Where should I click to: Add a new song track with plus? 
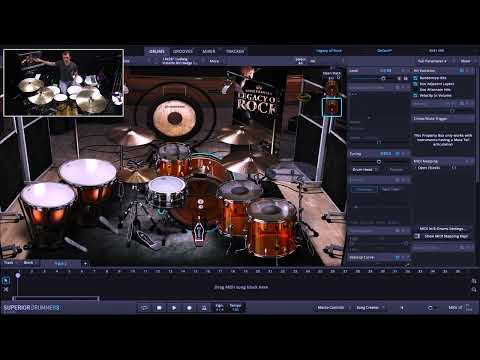tap(85, 263)
